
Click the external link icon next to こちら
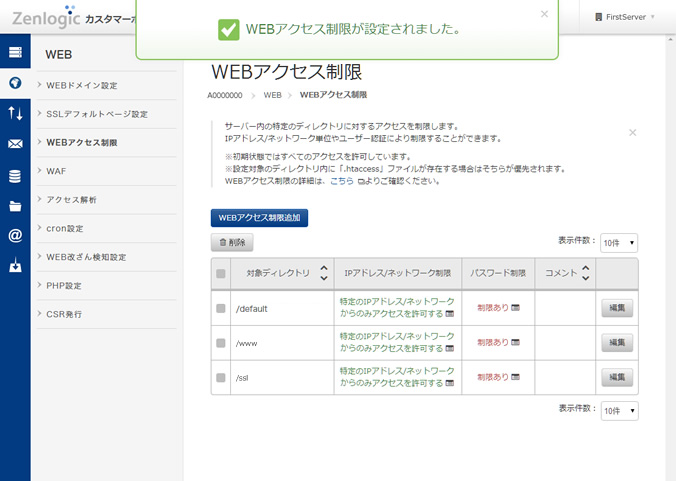tap(361, 181)
